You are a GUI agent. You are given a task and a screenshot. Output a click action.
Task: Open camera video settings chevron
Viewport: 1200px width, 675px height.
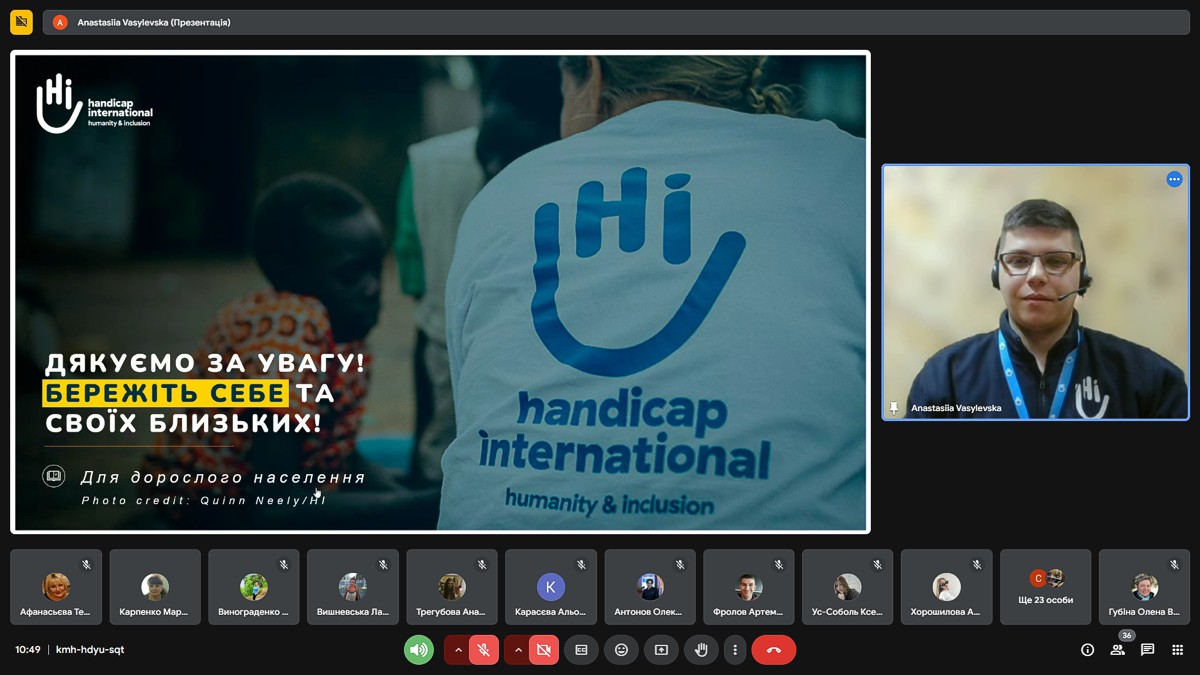[518, 650]
